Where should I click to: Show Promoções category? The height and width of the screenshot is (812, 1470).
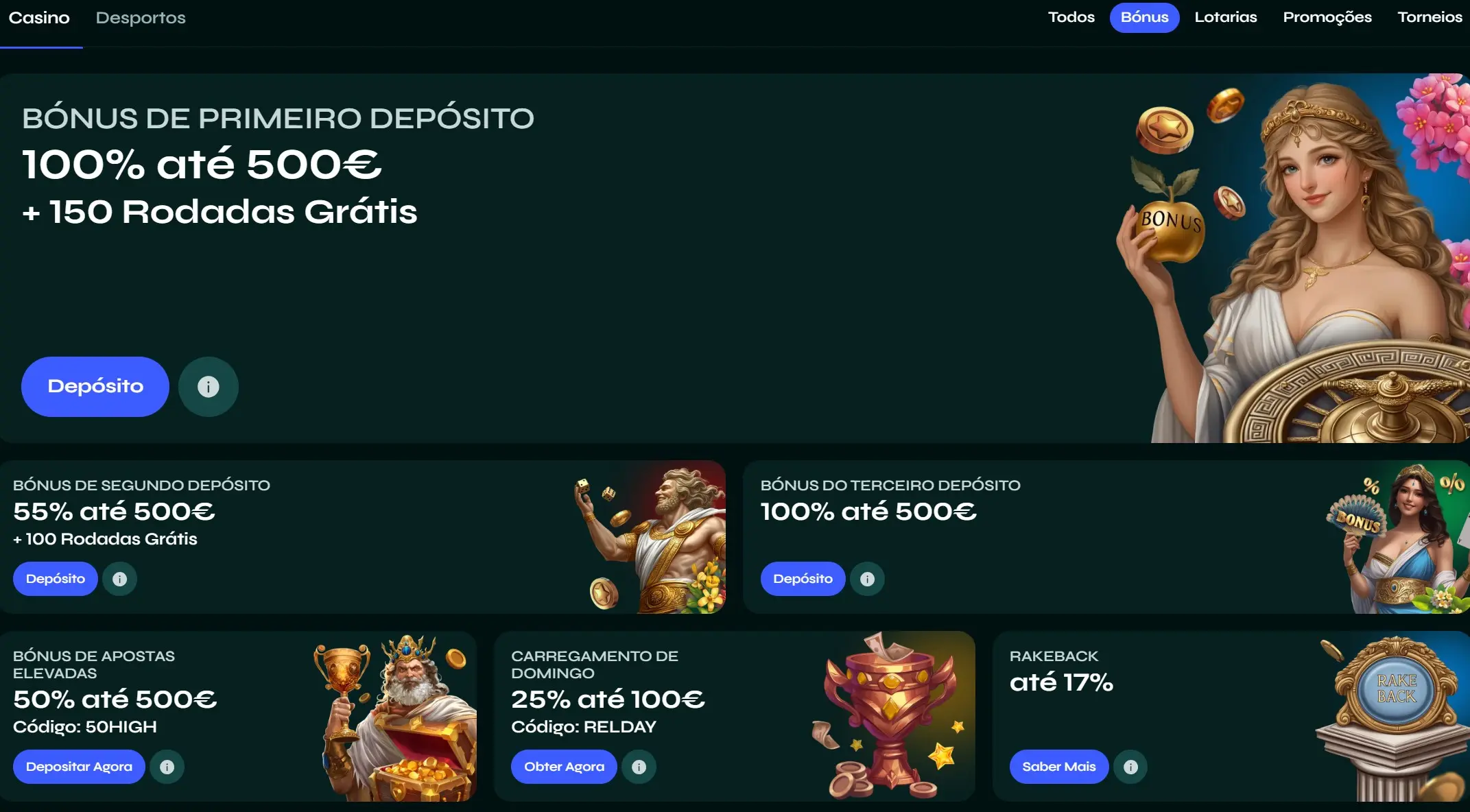[x=1327, y=17]
